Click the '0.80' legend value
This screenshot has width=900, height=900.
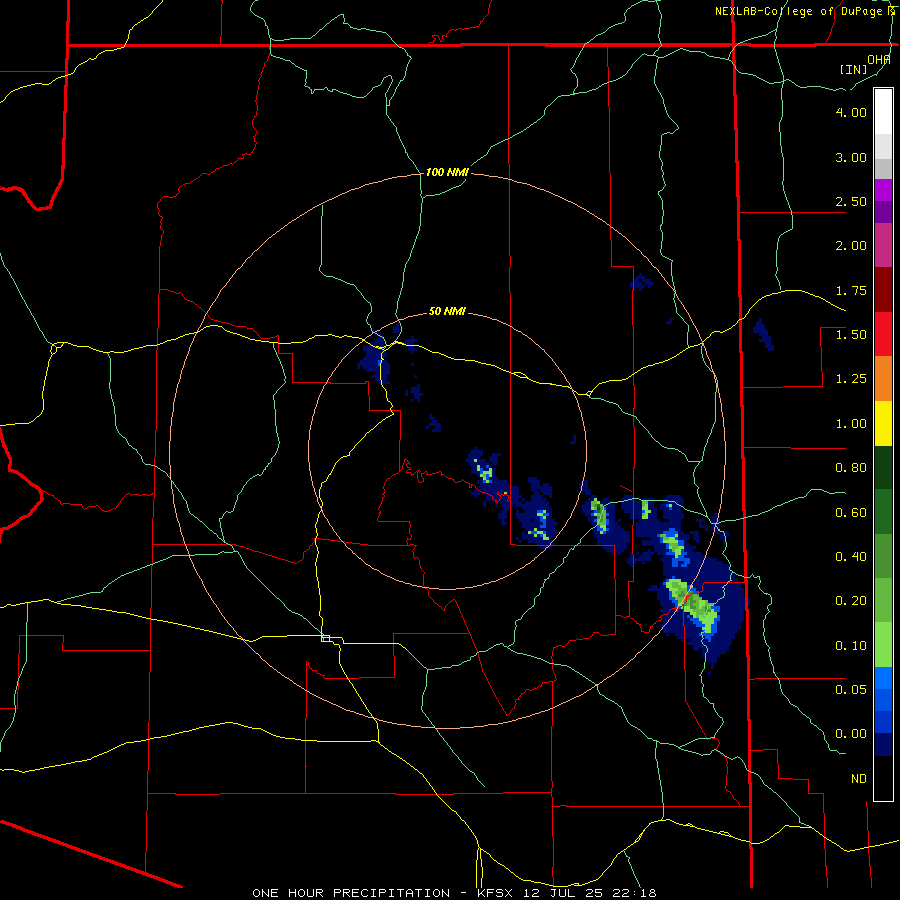(x=851, y=468)
